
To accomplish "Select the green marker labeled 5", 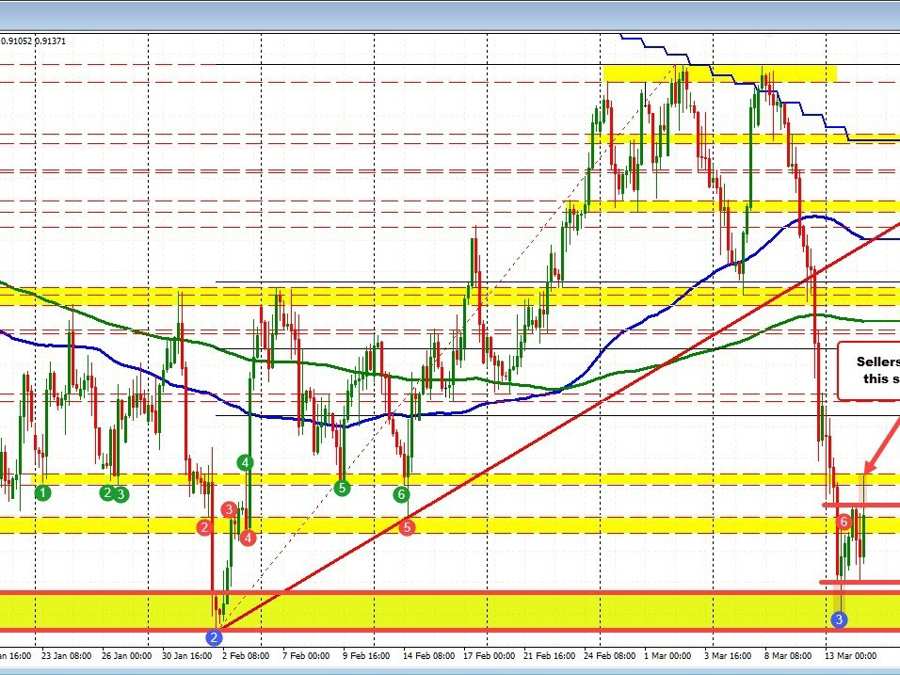I will [341, 487].
